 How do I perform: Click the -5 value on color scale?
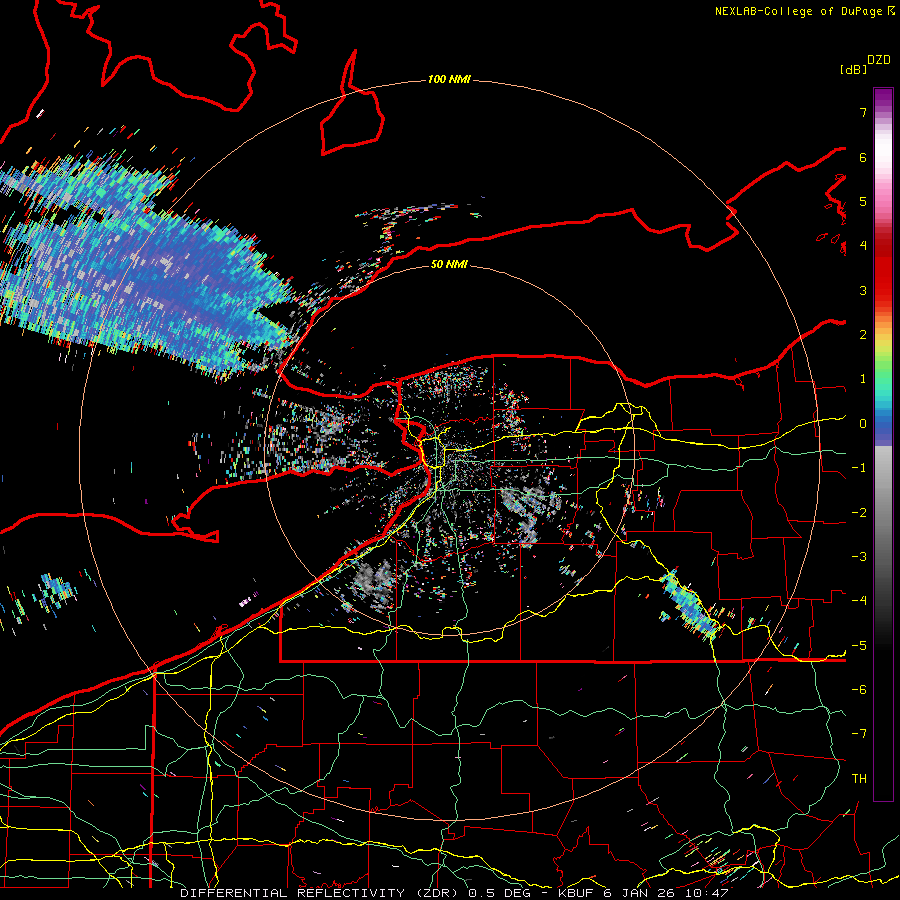(859, 646)
